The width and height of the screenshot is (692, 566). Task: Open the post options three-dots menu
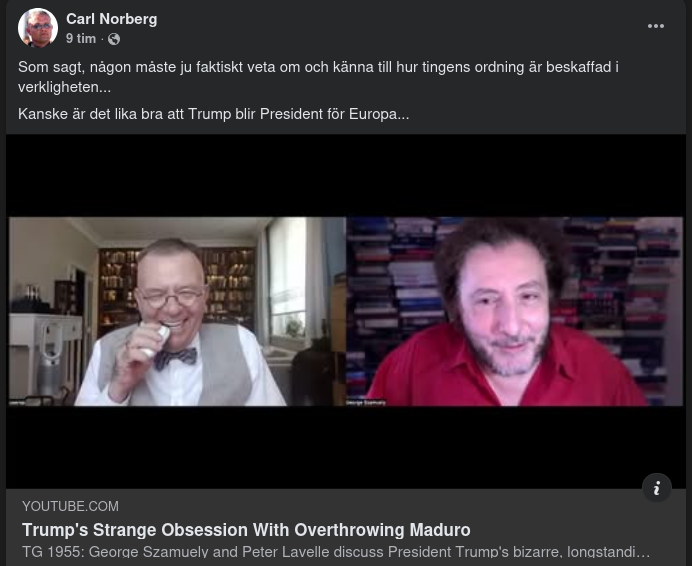click(656, 26)
